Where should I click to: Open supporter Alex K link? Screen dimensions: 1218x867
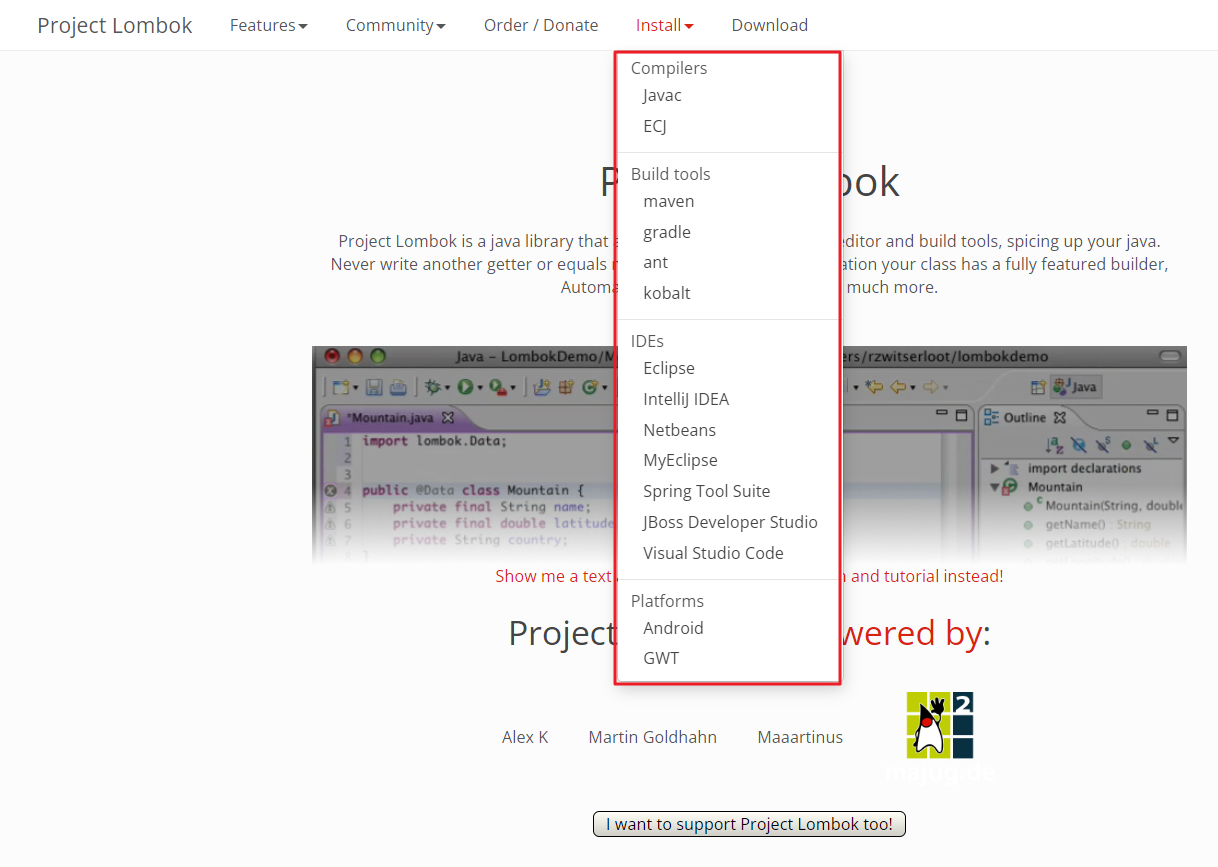pos(525,737)
